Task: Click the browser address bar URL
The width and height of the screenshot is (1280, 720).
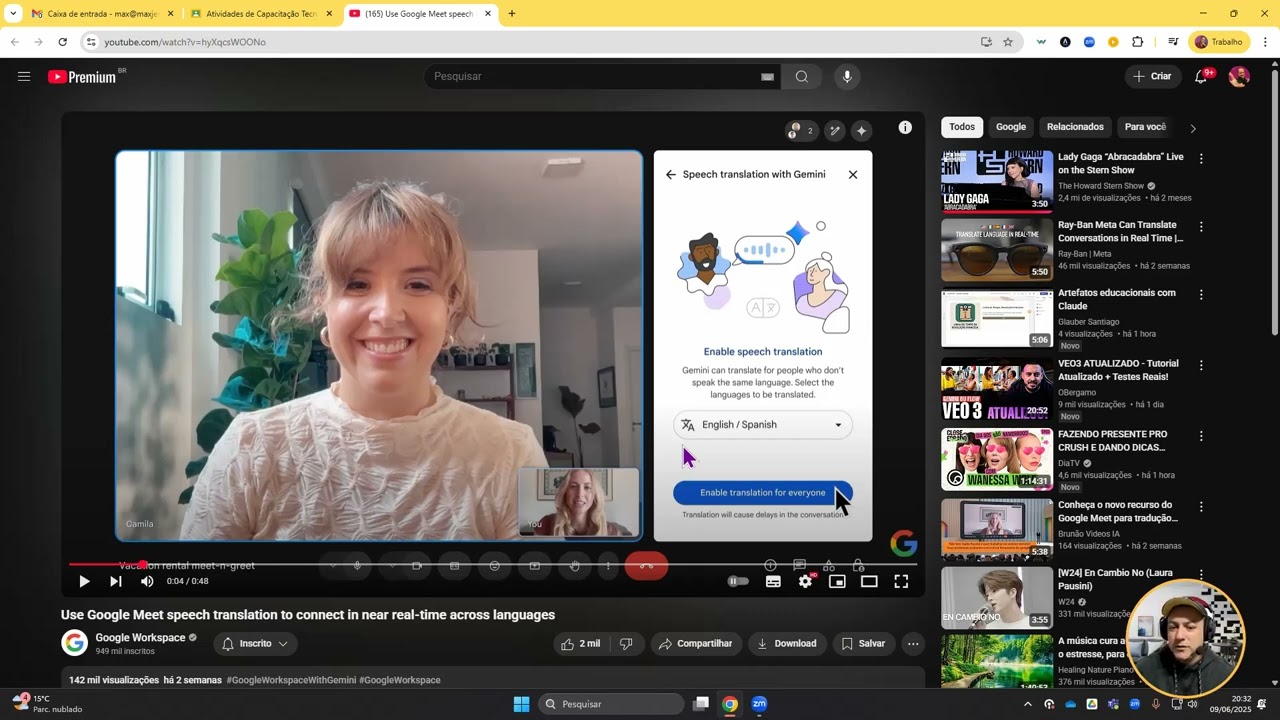Action: pos(185,42)
